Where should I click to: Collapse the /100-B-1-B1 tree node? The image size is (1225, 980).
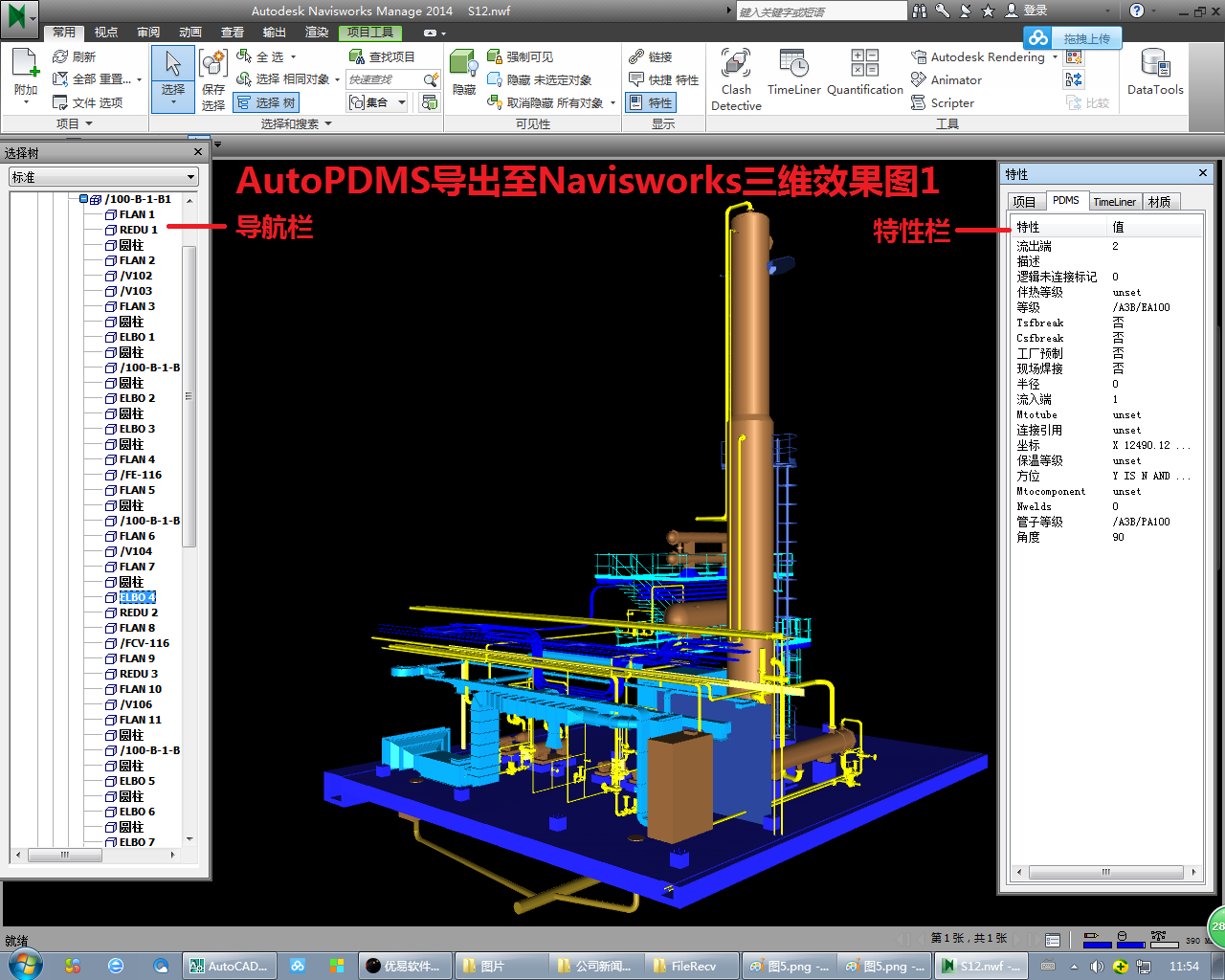83,199
